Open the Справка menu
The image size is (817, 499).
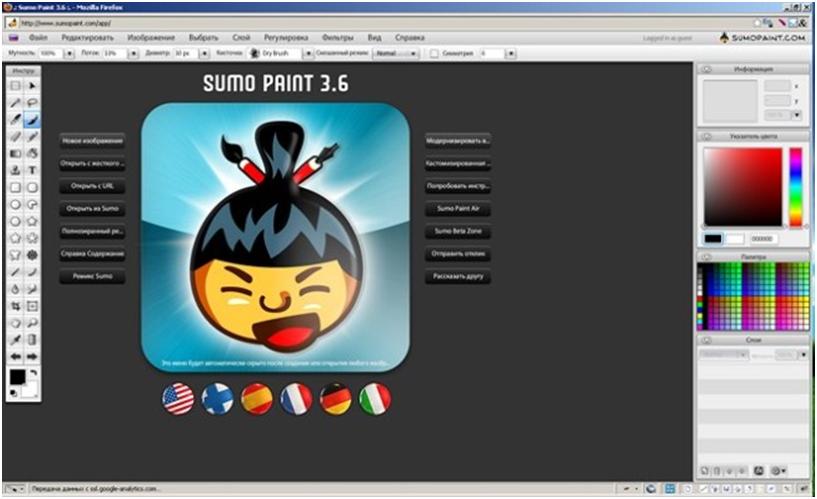coord(410,38)
